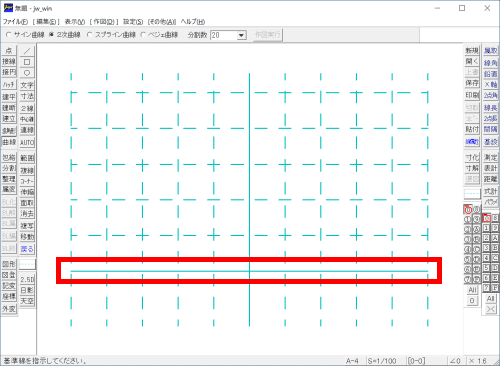Click the ∠0 axis angle status button
This screenshot has height=366, width=500.
pyautogui.click(x=455, y=361)
